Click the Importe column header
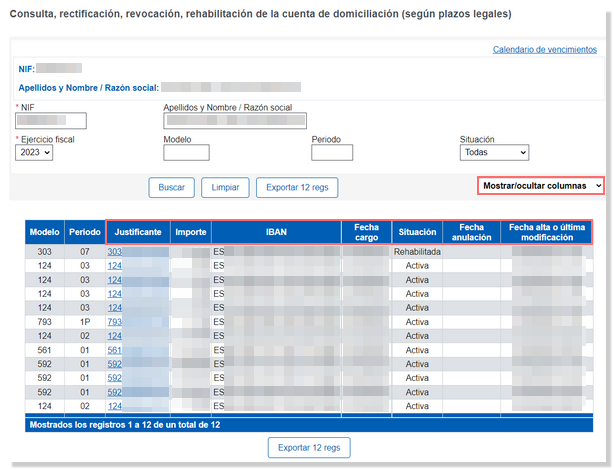614x470 pixels. click(190, 232)
